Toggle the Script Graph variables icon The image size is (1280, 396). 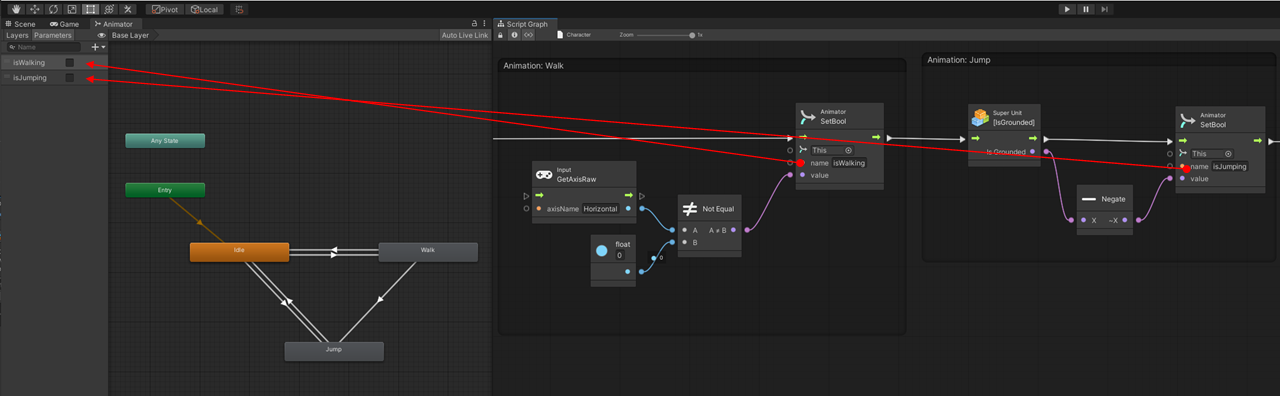529,35
